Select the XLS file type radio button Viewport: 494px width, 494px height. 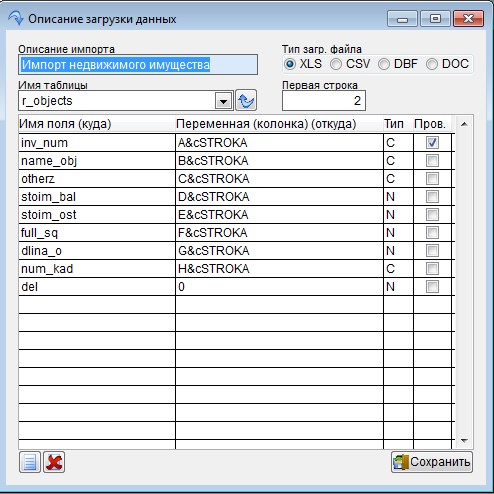[290, 64]
